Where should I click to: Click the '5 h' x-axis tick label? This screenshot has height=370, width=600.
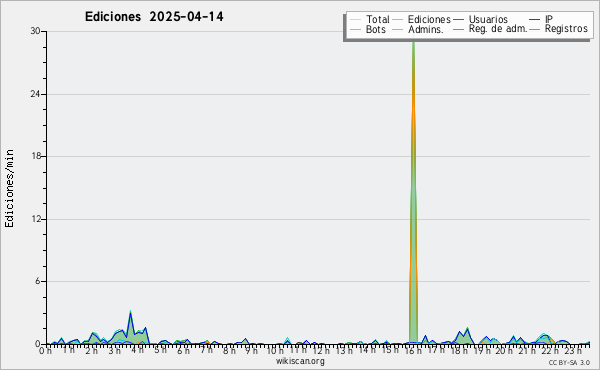[160, 350]
